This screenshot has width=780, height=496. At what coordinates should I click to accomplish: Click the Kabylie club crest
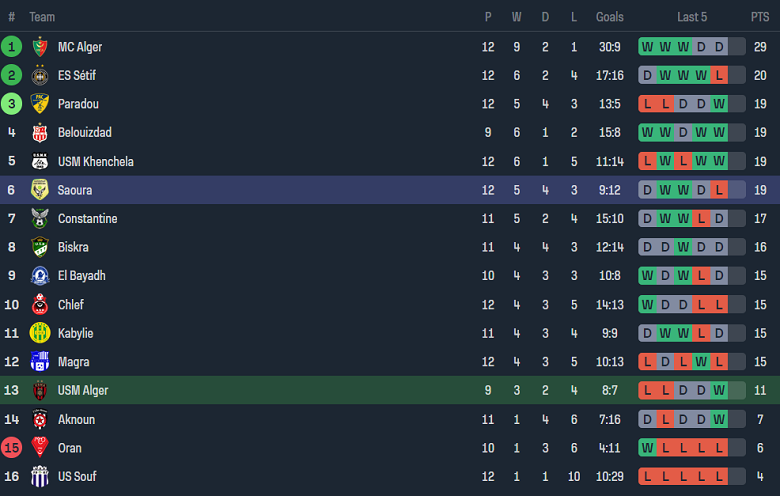click(40, 333)
